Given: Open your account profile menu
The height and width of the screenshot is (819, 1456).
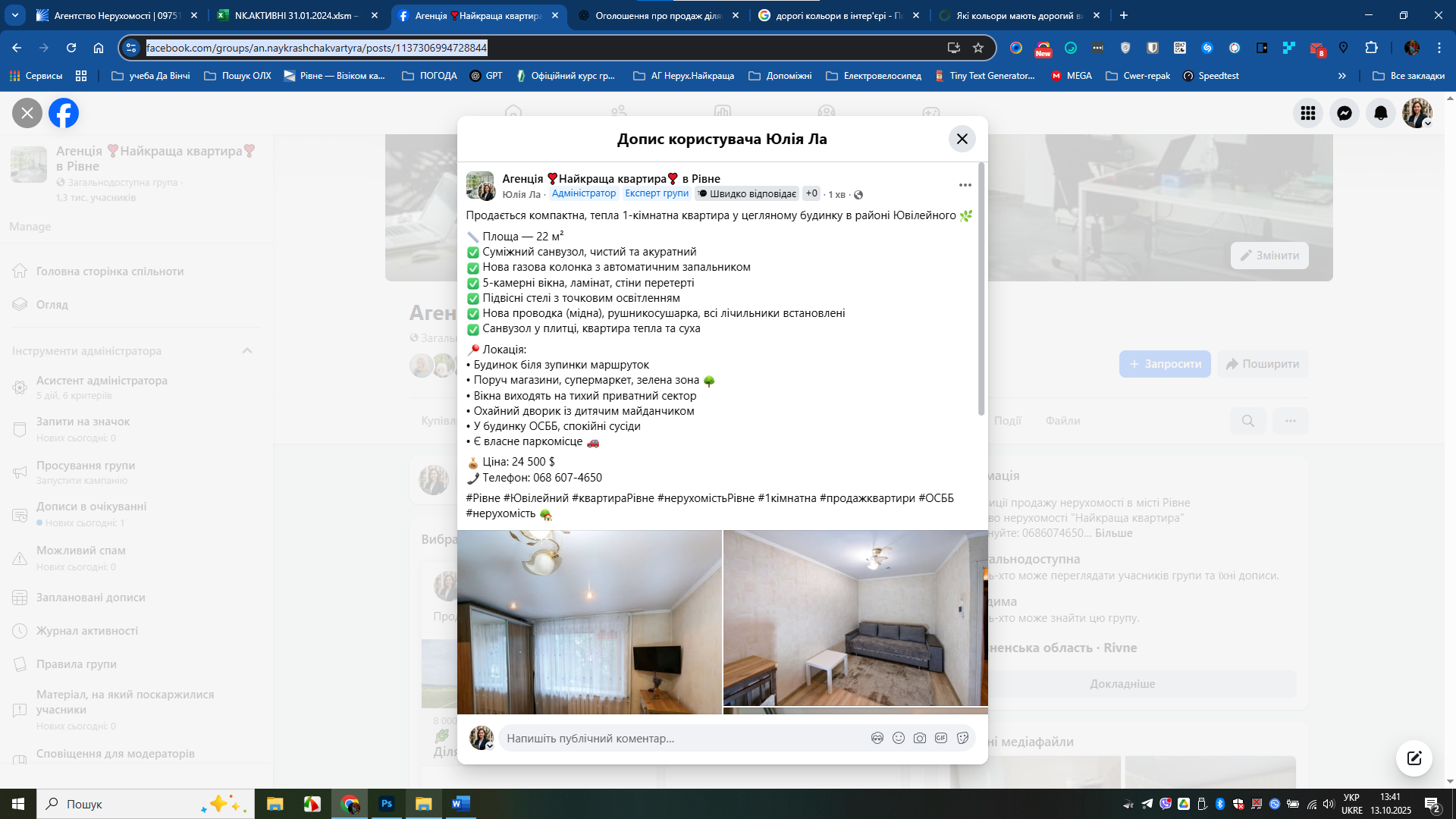Looking at the screenshot, I should click(1417, 113).
